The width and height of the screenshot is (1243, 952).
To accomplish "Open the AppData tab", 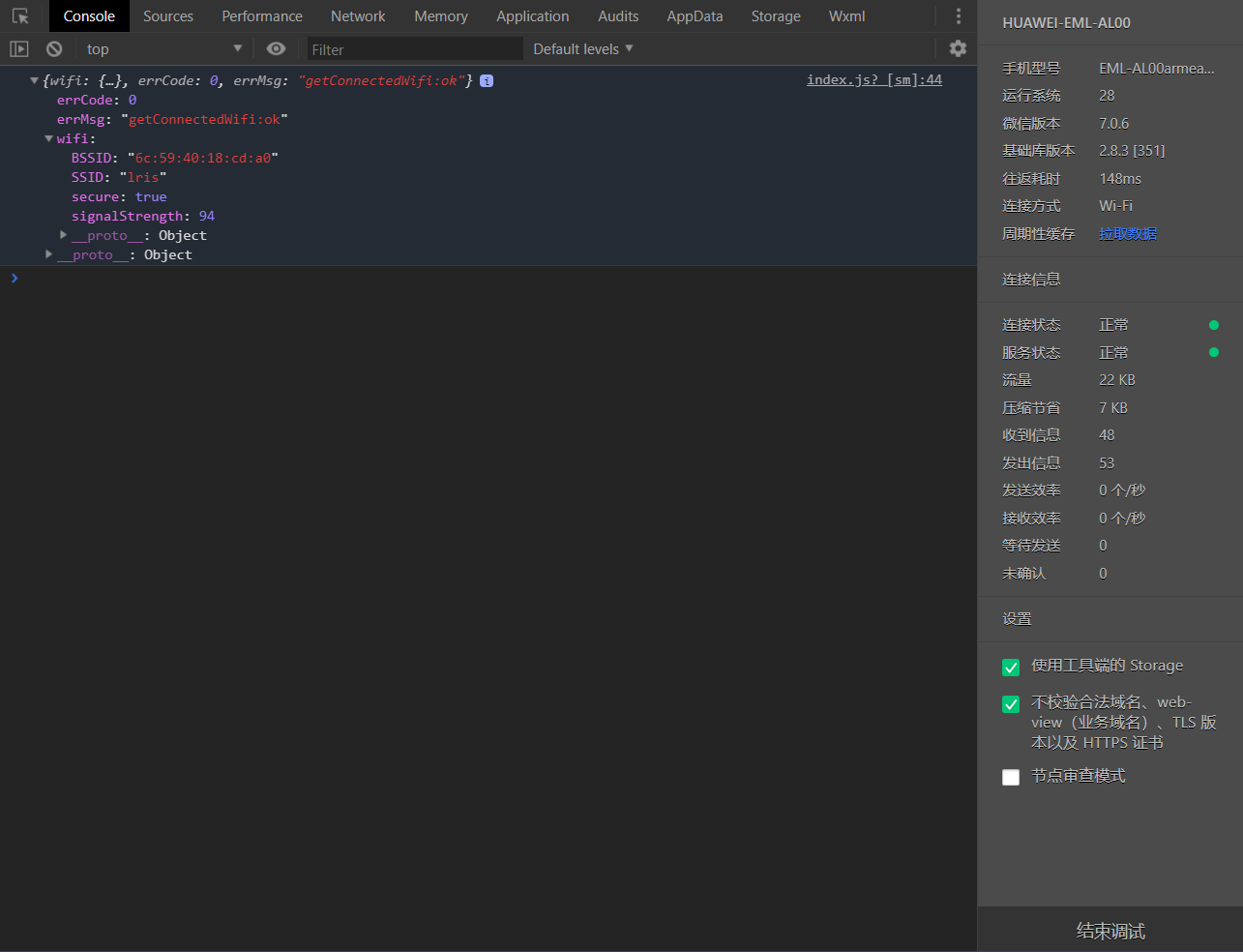I will pos(695,16).
